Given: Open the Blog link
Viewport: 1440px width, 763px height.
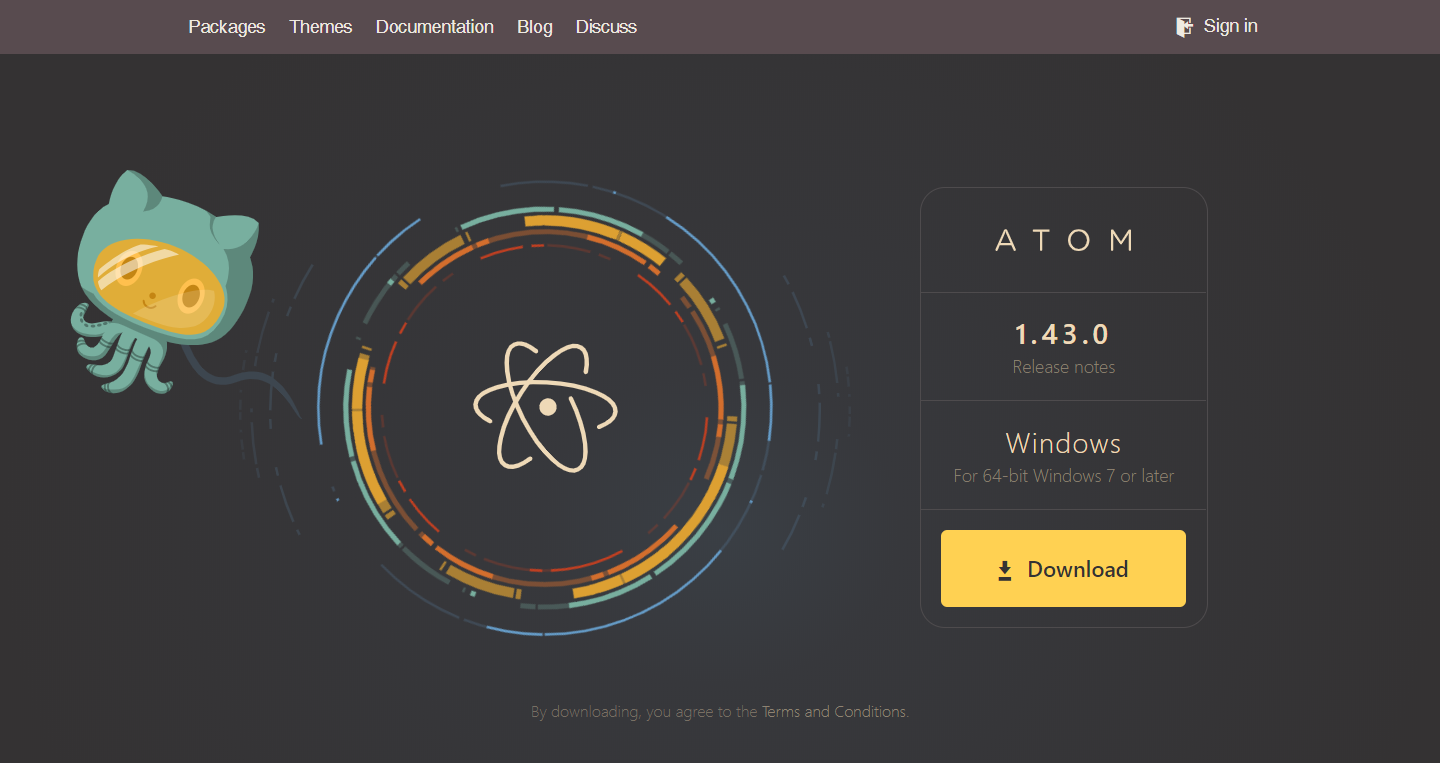Looking at the screenshot, I should tap(535, 27).
